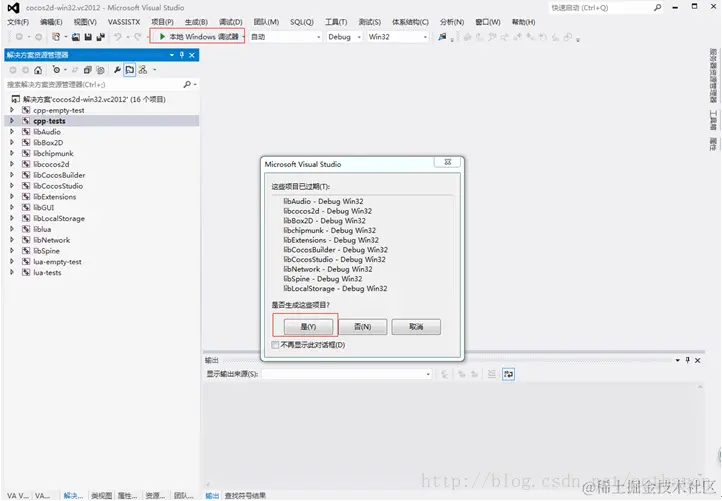
Task: Click the collapse all icon in solution explorer
Action: [x=87, y=70]
